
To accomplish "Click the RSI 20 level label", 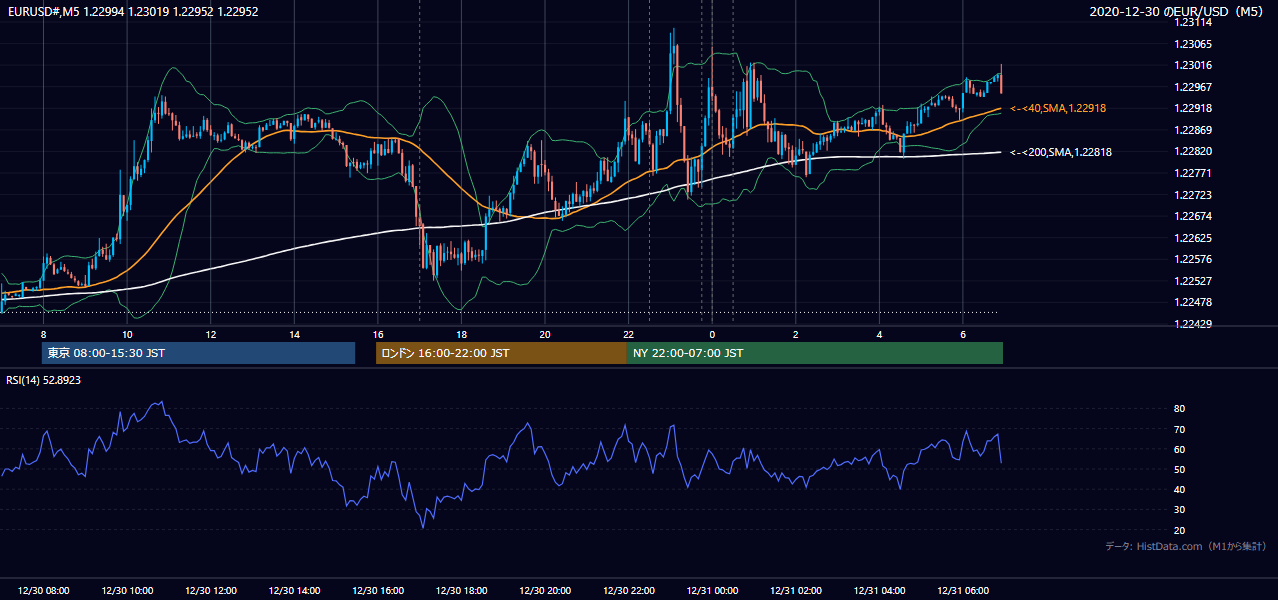I will pos(1180,530).
